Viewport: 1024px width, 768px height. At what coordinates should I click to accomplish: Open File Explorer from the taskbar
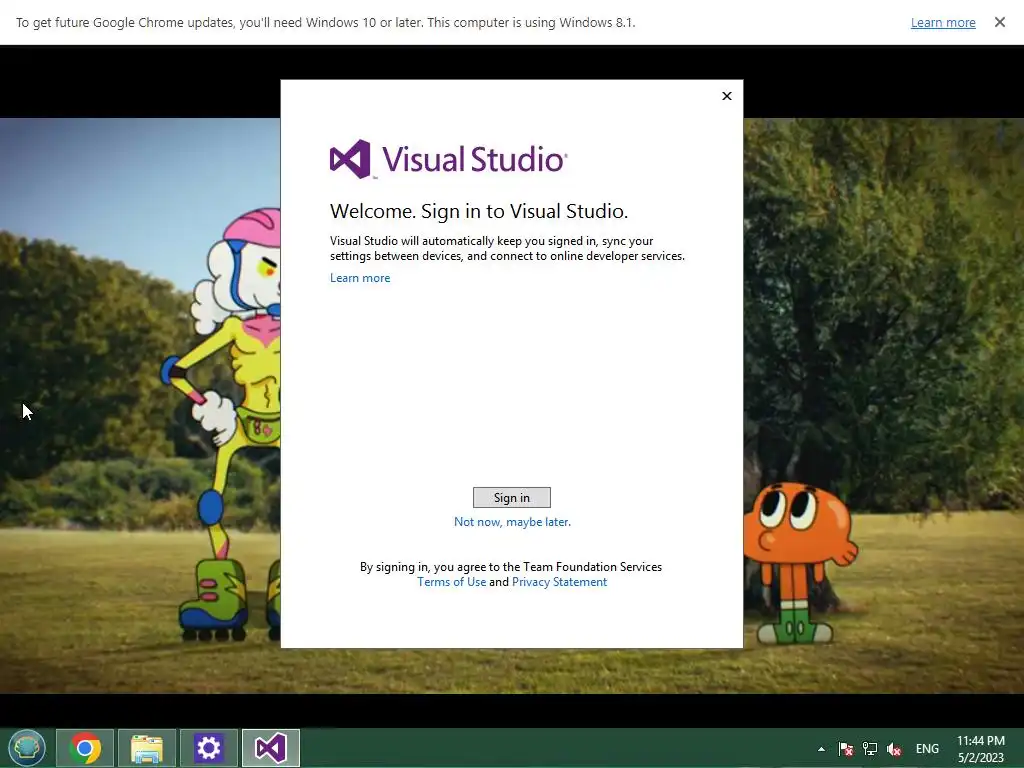click(147, 748)
